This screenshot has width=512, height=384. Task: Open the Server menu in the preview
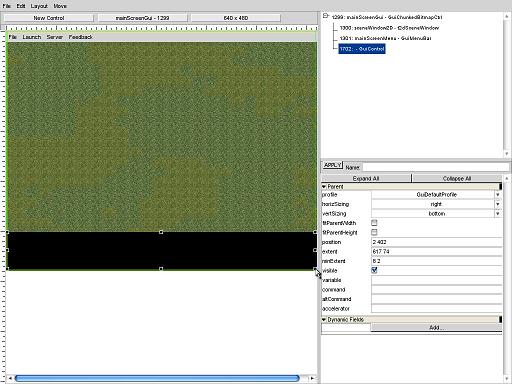pos(55,37)
